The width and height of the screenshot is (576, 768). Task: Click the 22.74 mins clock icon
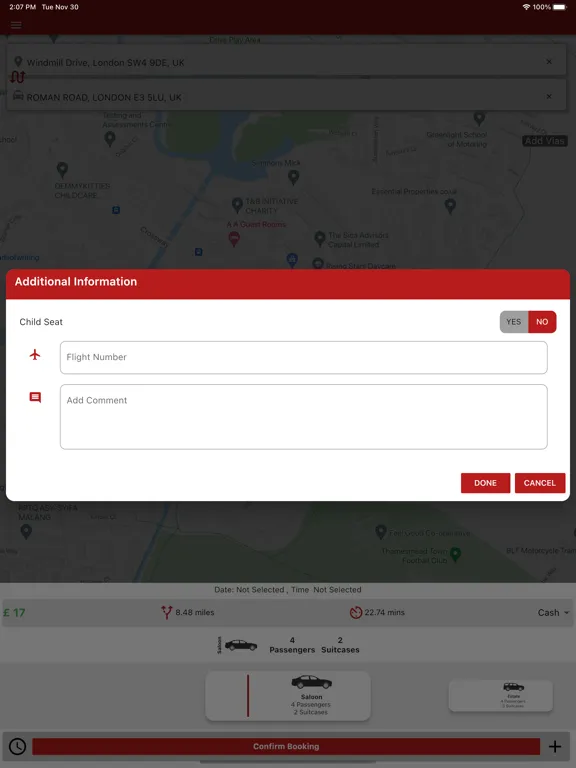click(356, 612)
